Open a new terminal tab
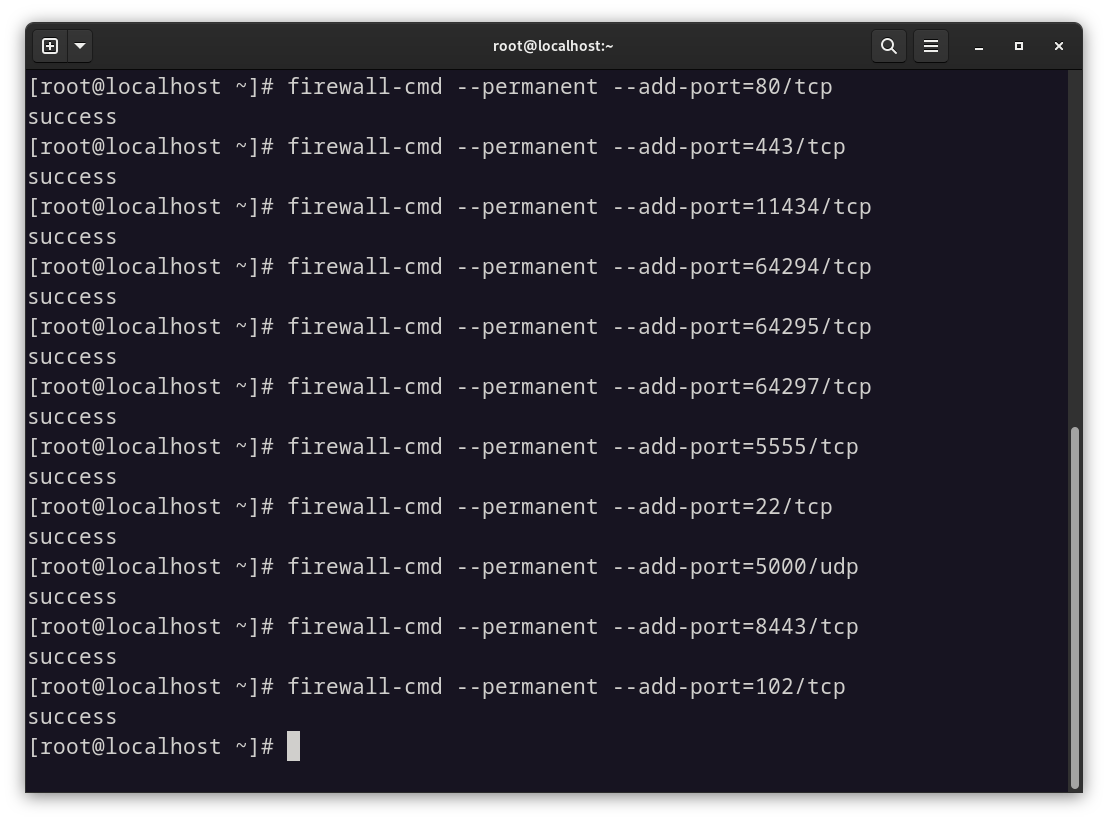Viewport: 1108px width, 821px height. 49,45
